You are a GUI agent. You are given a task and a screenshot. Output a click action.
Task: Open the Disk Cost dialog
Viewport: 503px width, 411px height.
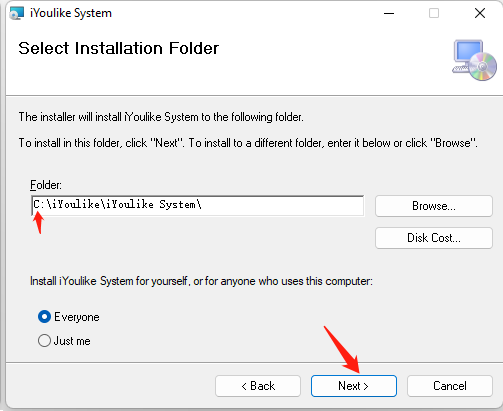(434, 238)
